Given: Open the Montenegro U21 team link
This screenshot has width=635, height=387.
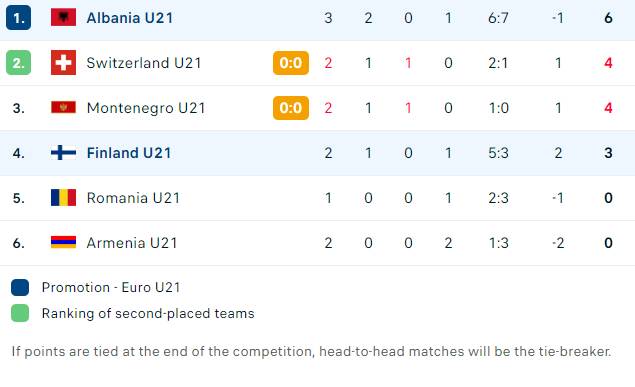Looking at the screenshot, I should [146, 108].
